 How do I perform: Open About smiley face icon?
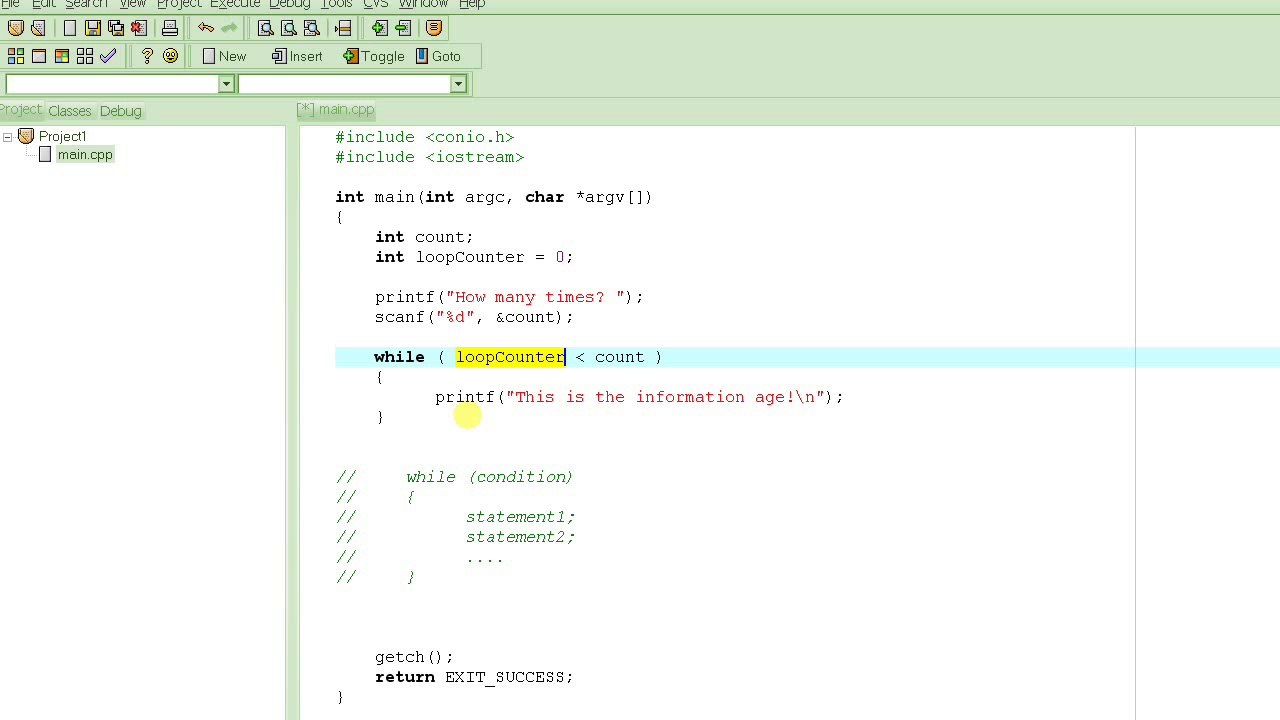click(x=170, y=56)
